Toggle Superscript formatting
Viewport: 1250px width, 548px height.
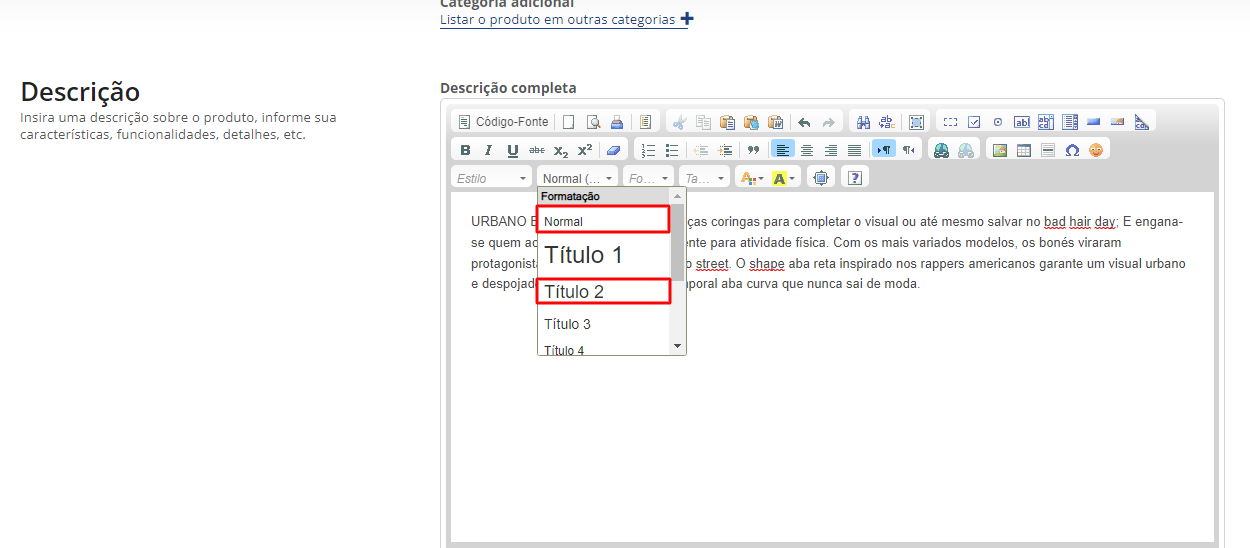585,150
